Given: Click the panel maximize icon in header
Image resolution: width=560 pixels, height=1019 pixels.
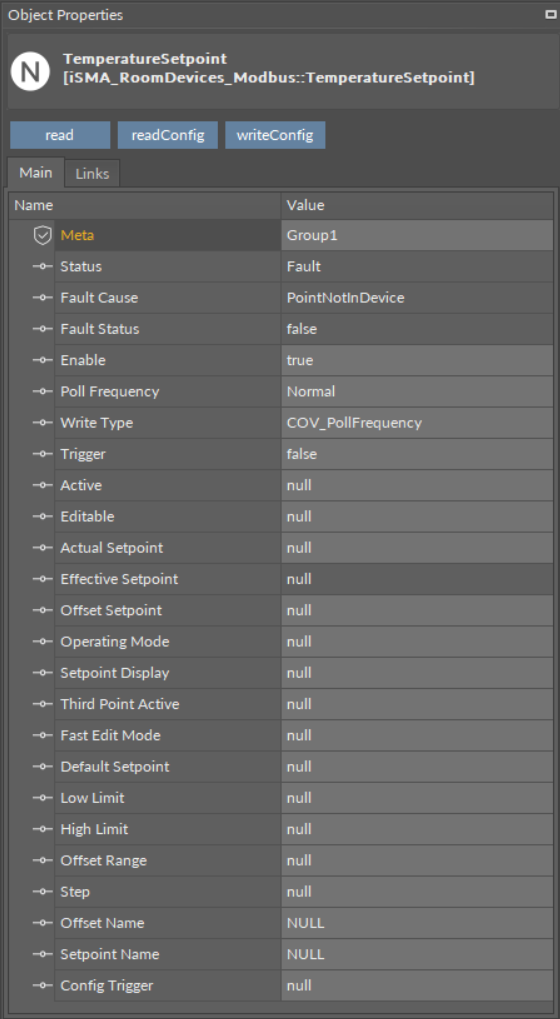Looking at the screenshot, I should tap(550, 14).
